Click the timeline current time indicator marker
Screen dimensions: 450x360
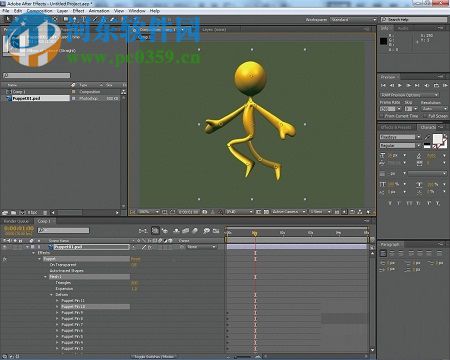(x=255, y=233)
